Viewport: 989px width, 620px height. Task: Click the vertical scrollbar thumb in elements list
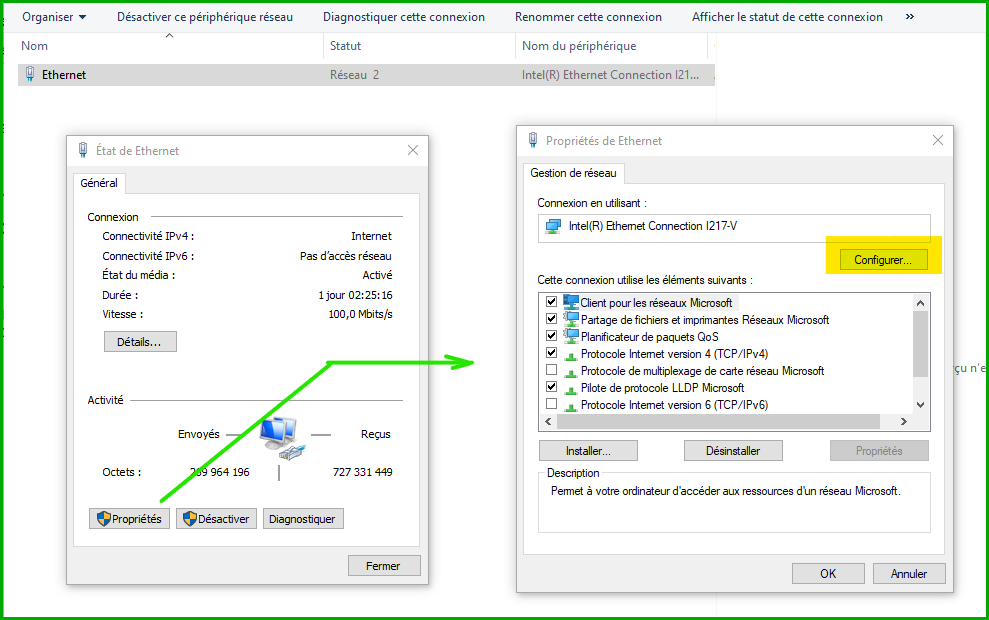(920, 344)
